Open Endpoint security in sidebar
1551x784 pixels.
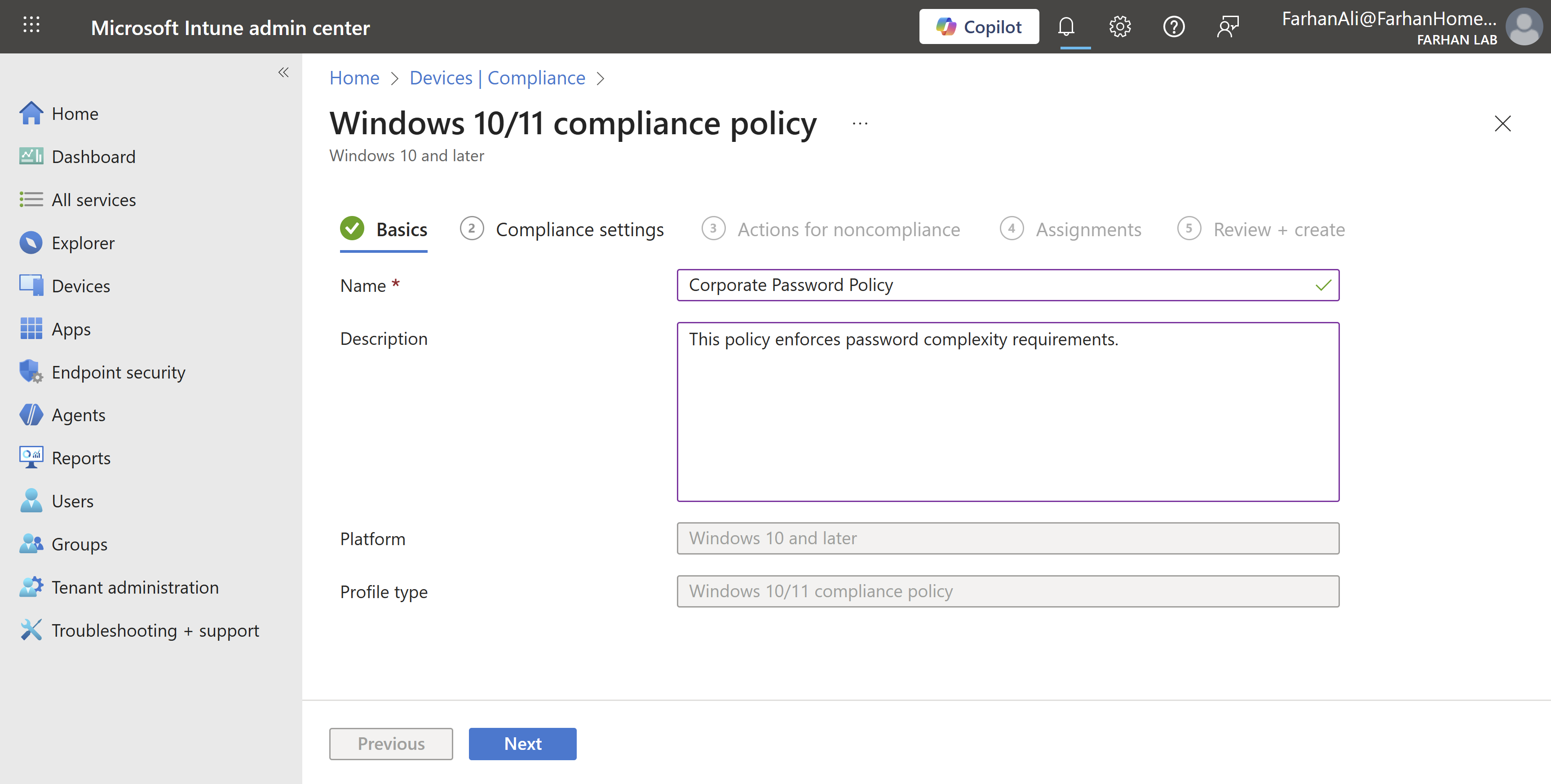[118, 372]
